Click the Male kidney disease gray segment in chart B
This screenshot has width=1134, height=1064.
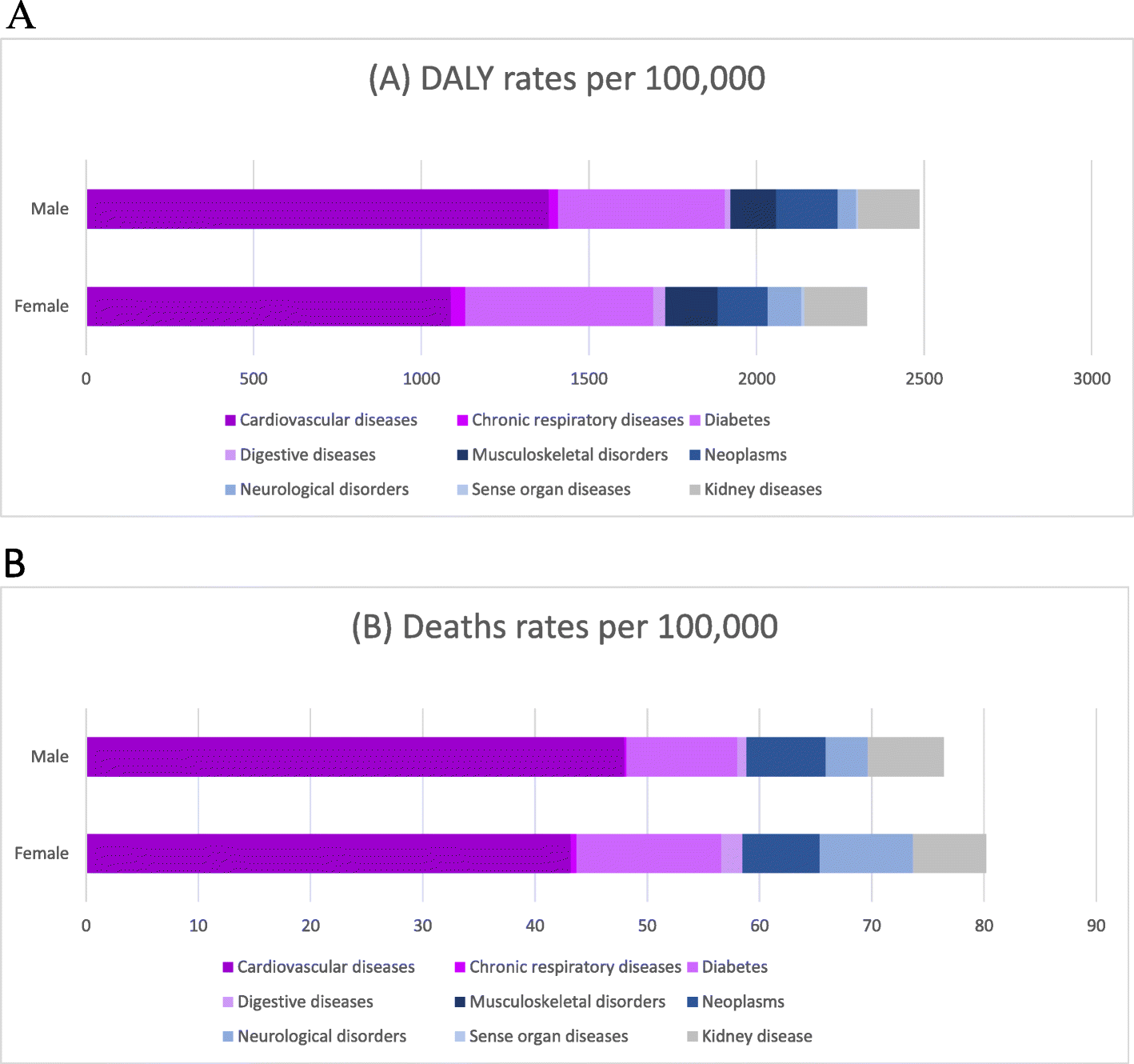[906, 757]
